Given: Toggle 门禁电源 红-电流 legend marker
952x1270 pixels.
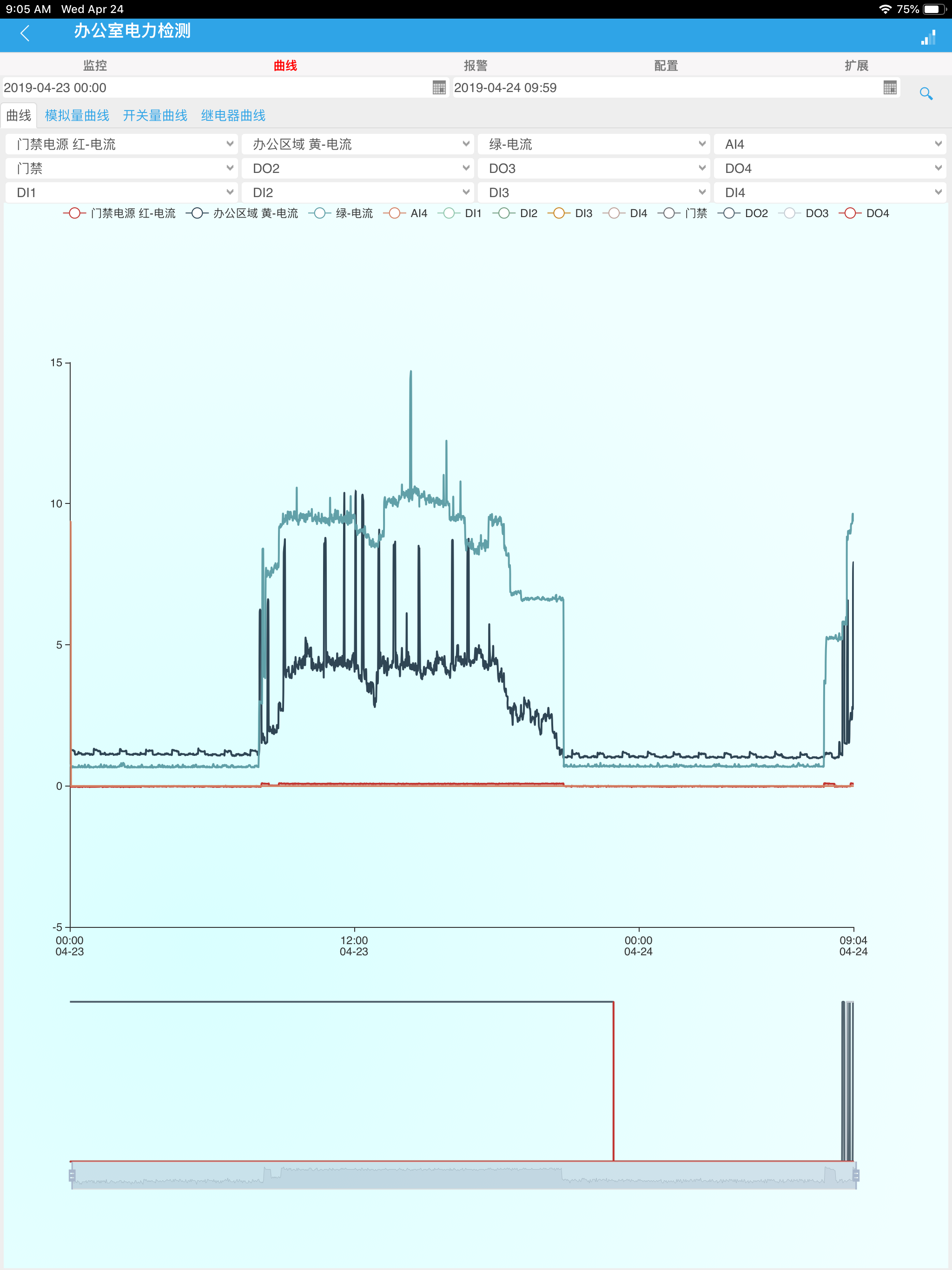Looking at the screenshot, I should tap(74, 213).
